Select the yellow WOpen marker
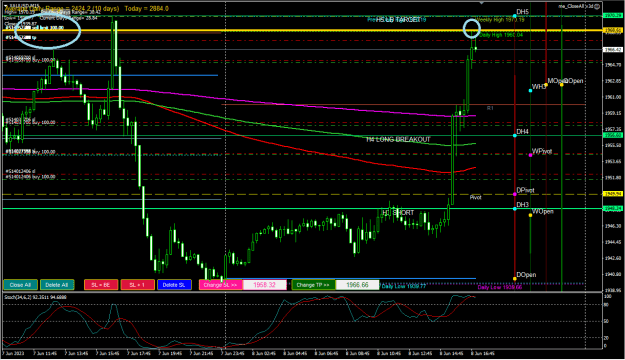 530,215
